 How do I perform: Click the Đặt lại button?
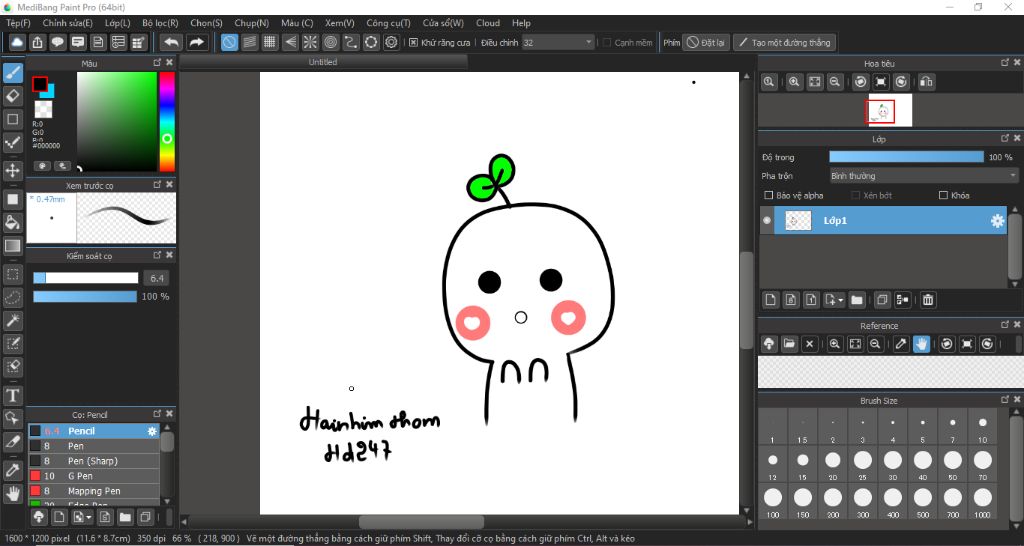click(706, 42)
